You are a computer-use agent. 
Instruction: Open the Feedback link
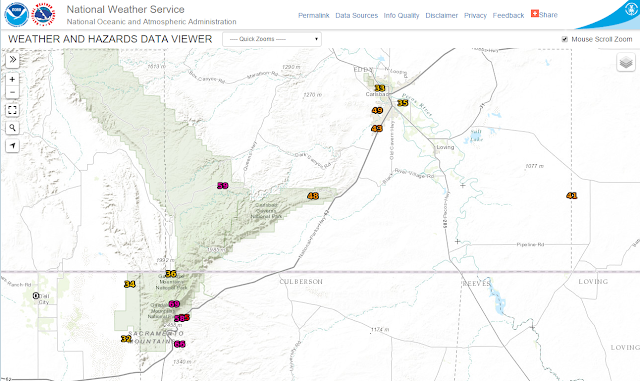[508, 16]
